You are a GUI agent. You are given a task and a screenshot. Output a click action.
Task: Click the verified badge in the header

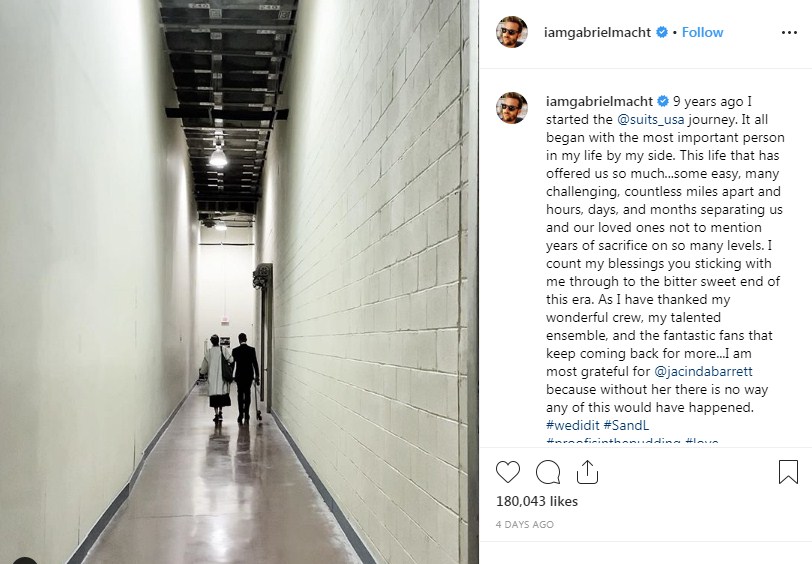(x=662, y=32)
